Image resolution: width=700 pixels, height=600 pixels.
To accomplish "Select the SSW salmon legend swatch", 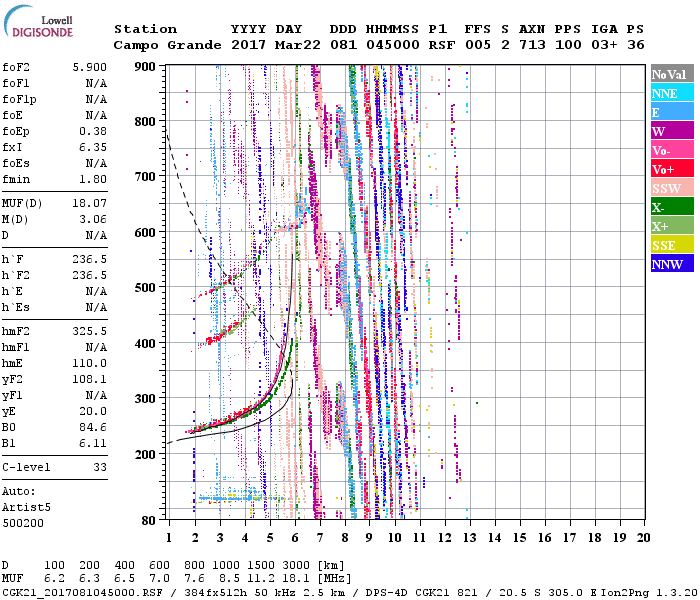I will click(x=672, y=188).
